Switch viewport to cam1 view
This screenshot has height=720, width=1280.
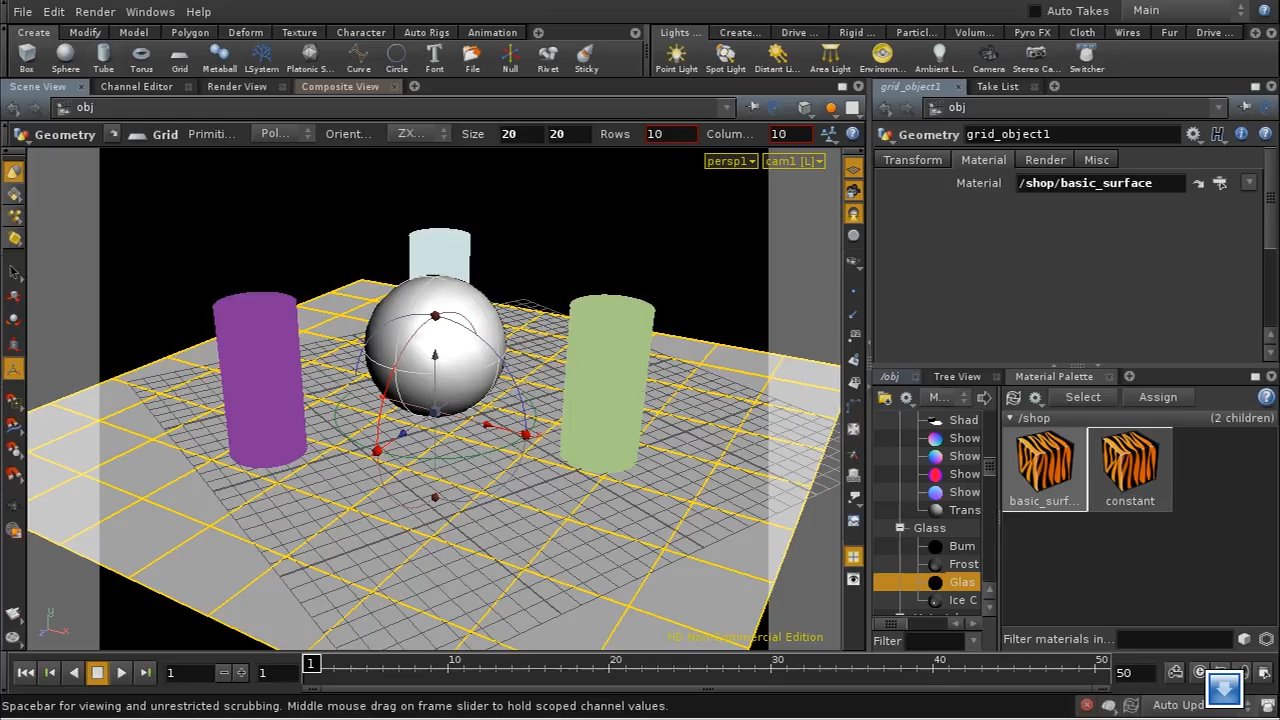click(793, 161)
